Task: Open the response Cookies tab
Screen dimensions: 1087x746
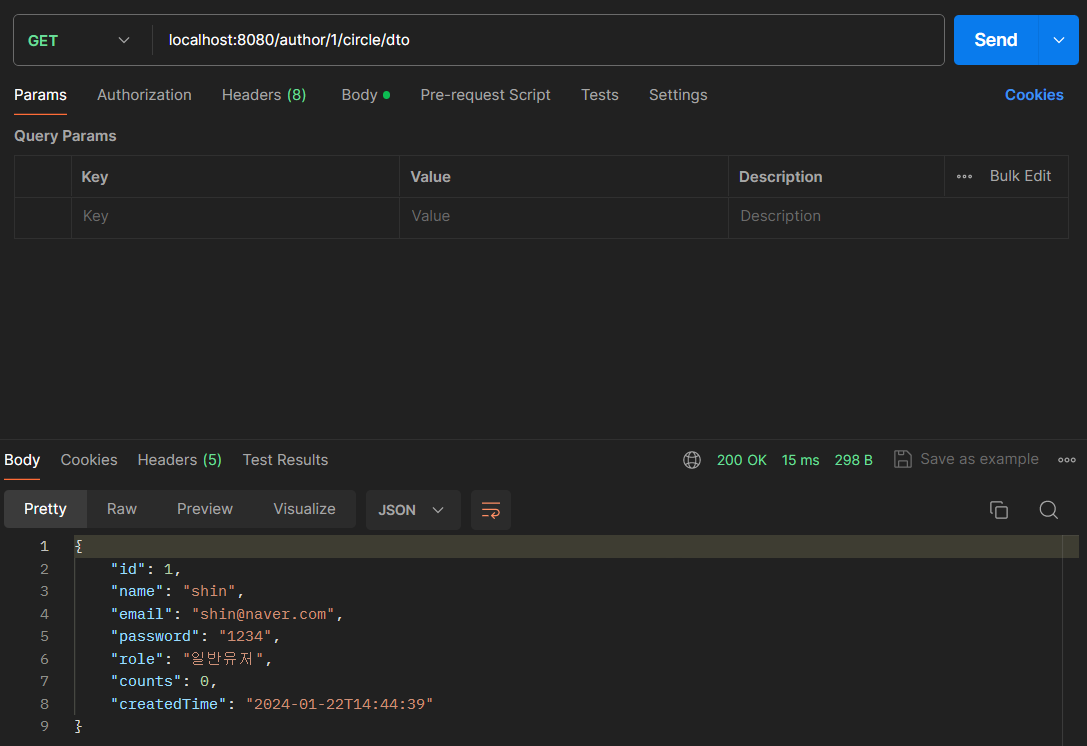Action: pyautogui.click(x=89, y=460)
